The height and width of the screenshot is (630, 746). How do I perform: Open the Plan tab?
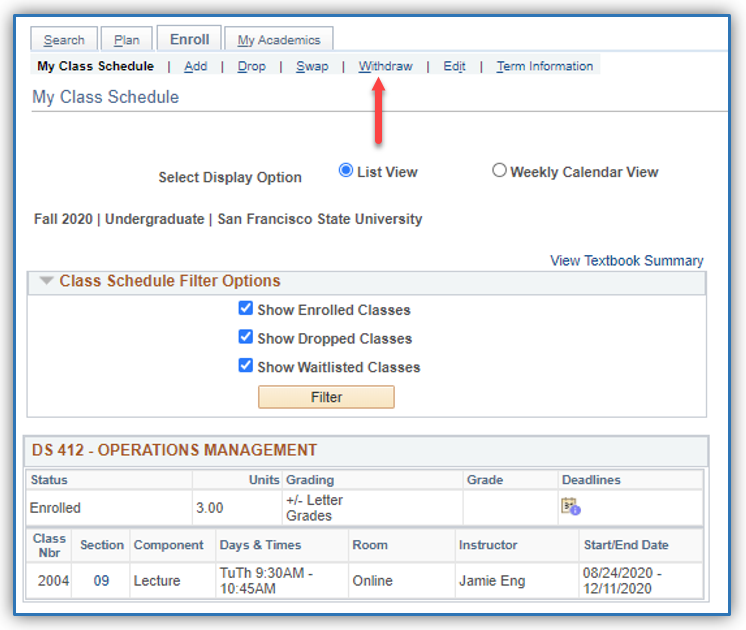[x=127, y=39]
